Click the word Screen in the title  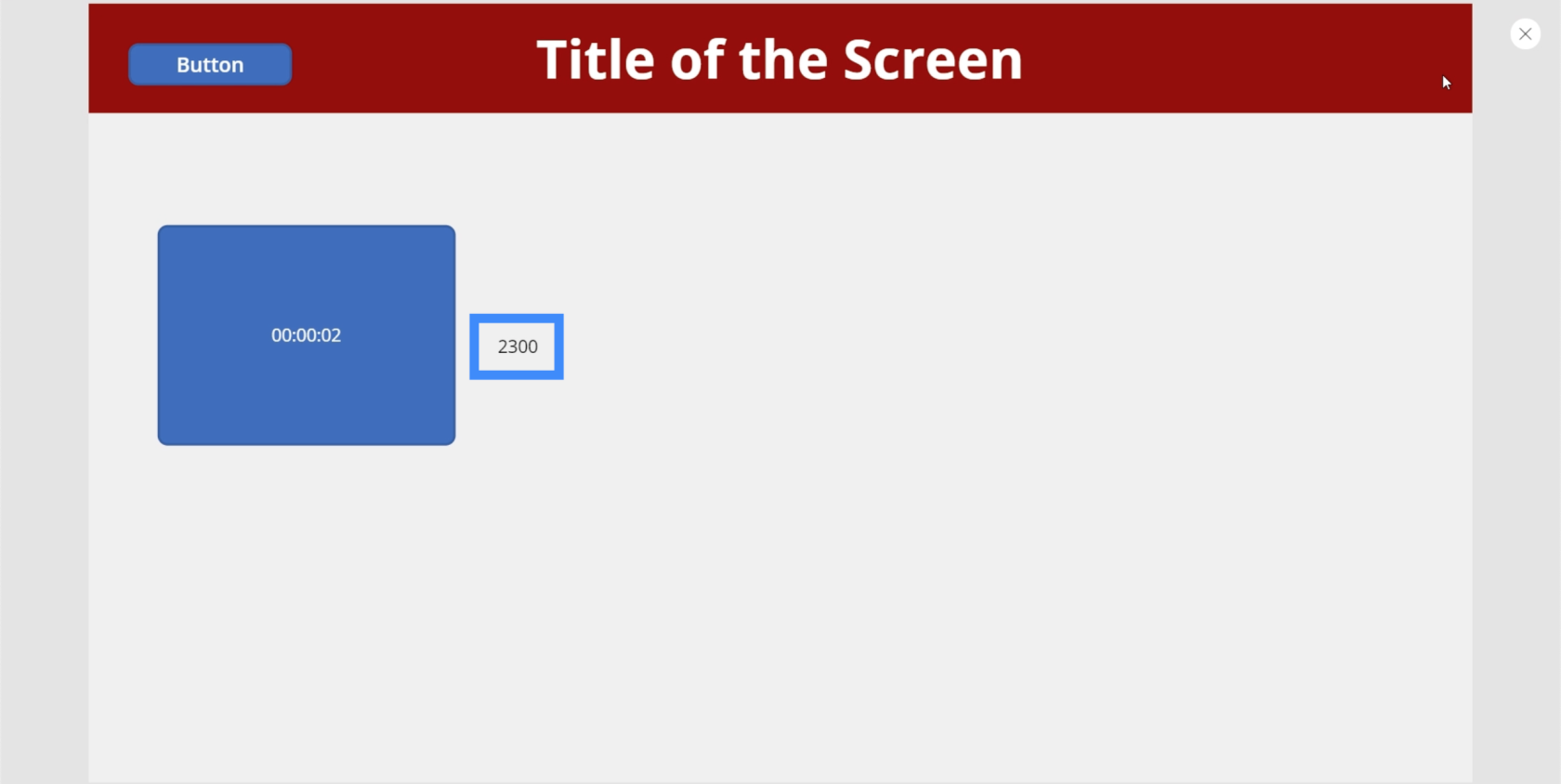[x=933, y=60]
